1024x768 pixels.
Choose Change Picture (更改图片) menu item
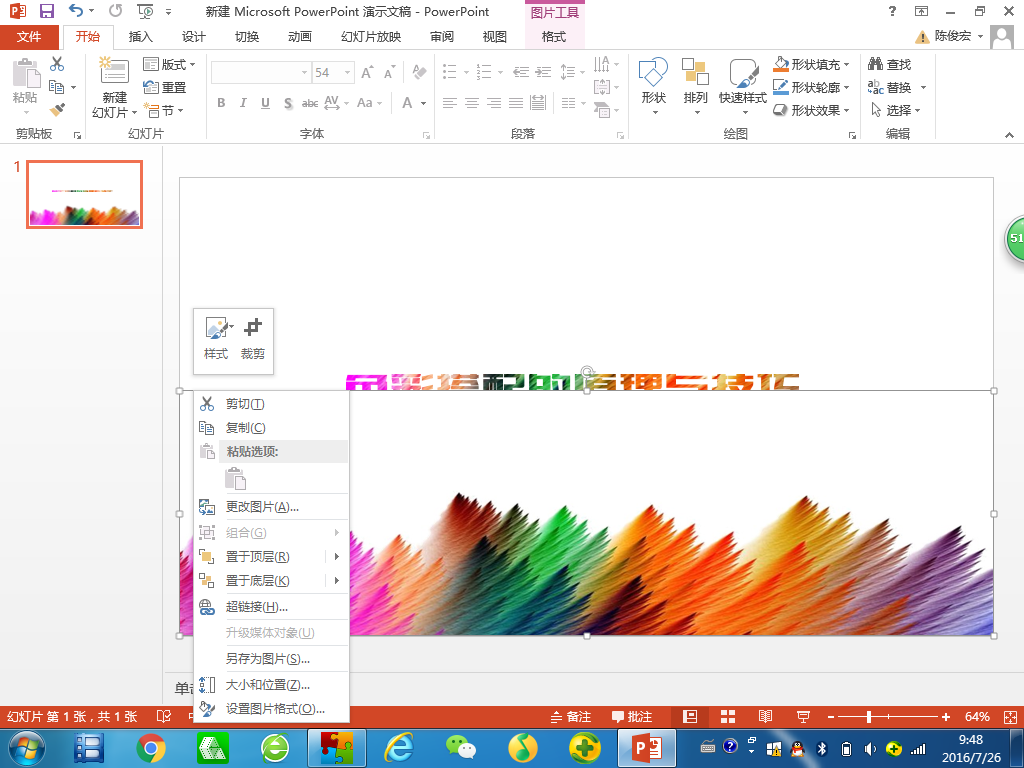pyautogui.click(x=272, y=507)
